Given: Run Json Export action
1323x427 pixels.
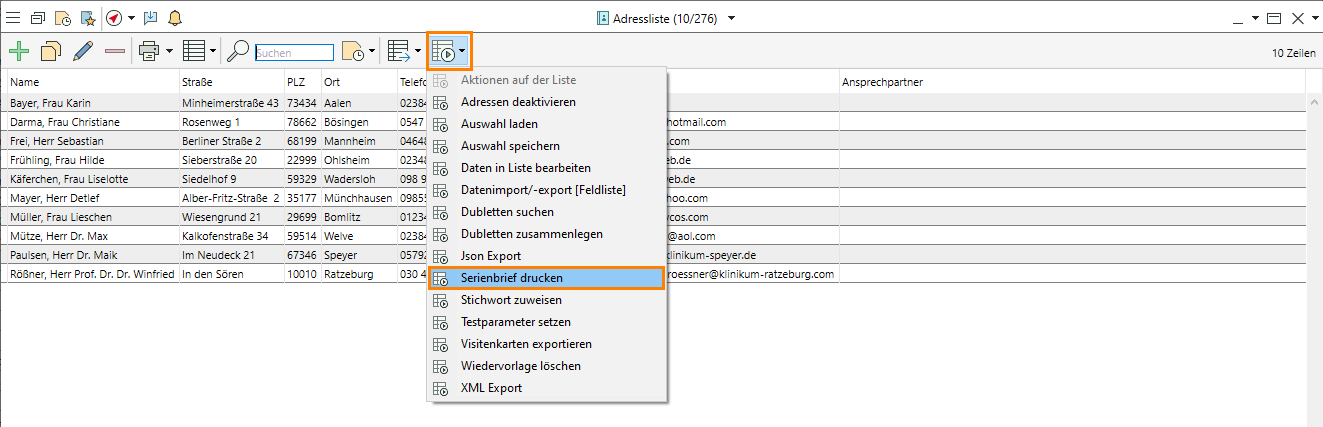Looking at the screenshot, I should (547, 256).
